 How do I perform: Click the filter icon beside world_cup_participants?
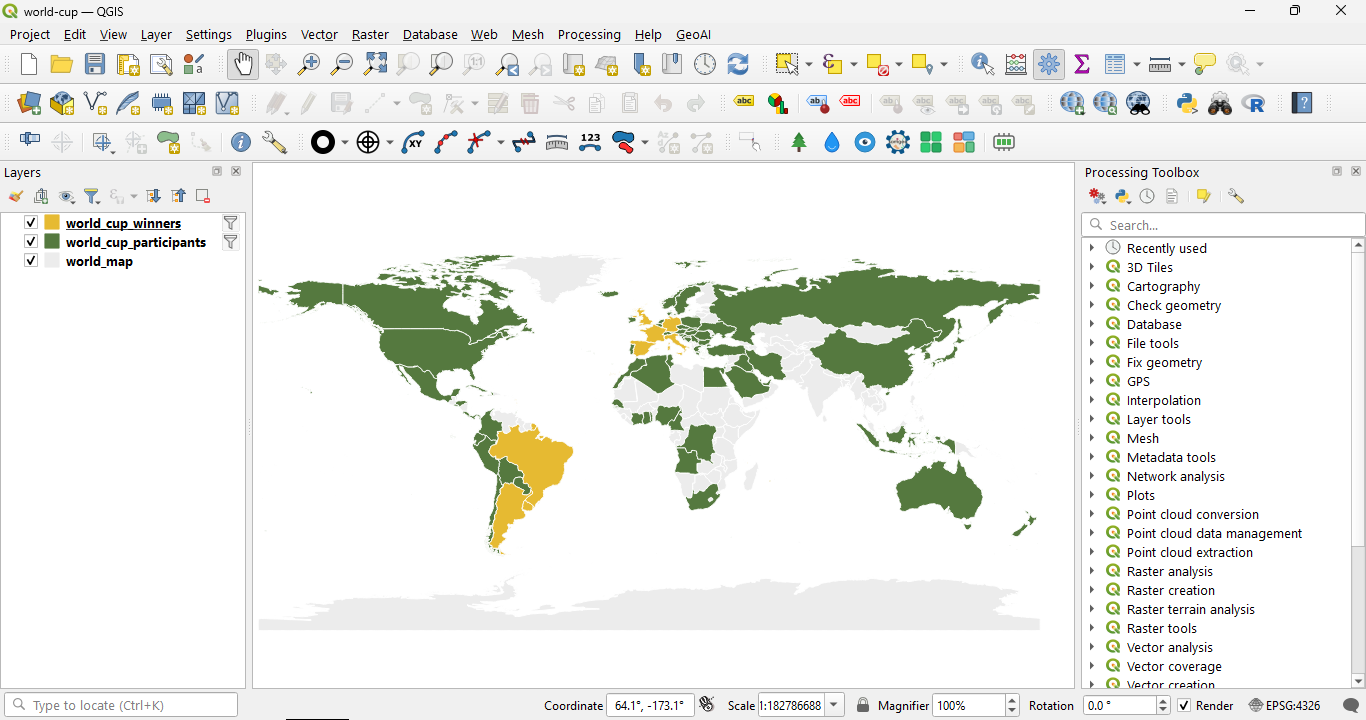(231, 242)
